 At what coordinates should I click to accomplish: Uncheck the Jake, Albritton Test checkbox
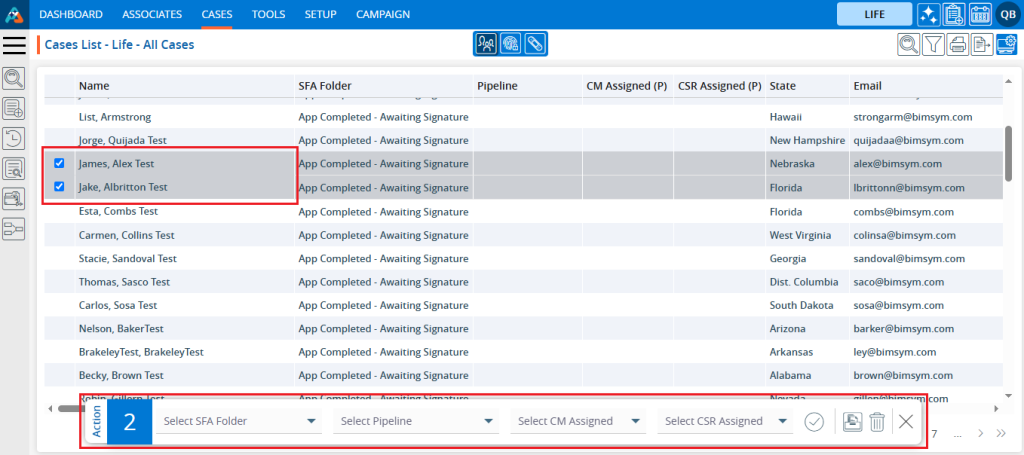tap(59, 187)
